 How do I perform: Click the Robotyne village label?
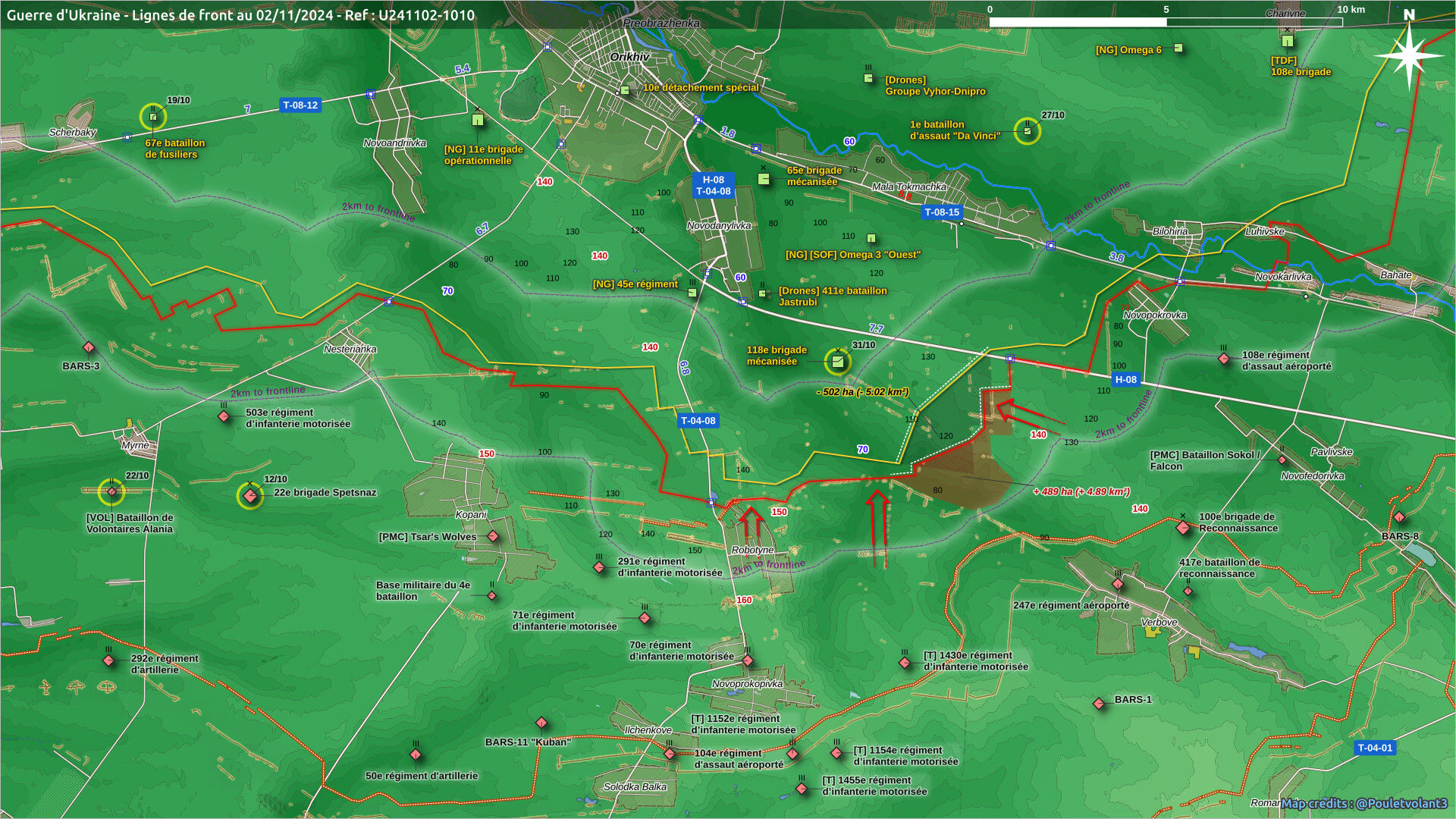click(752, 550)
